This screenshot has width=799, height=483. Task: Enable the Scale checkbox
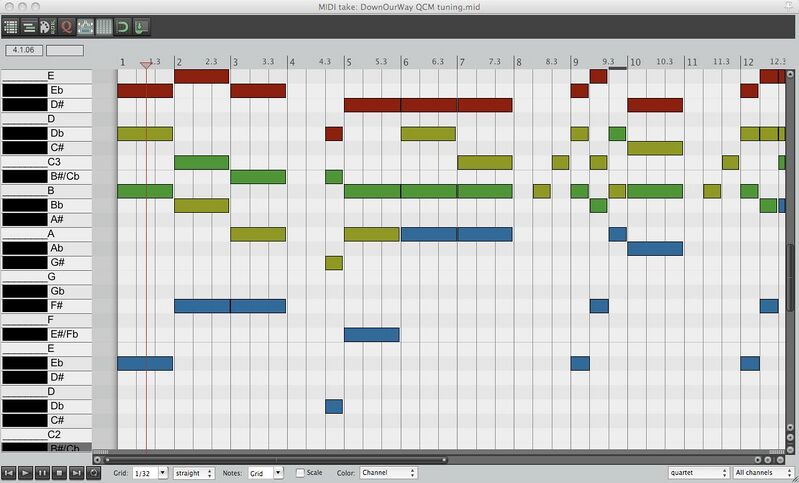[300, 473]
